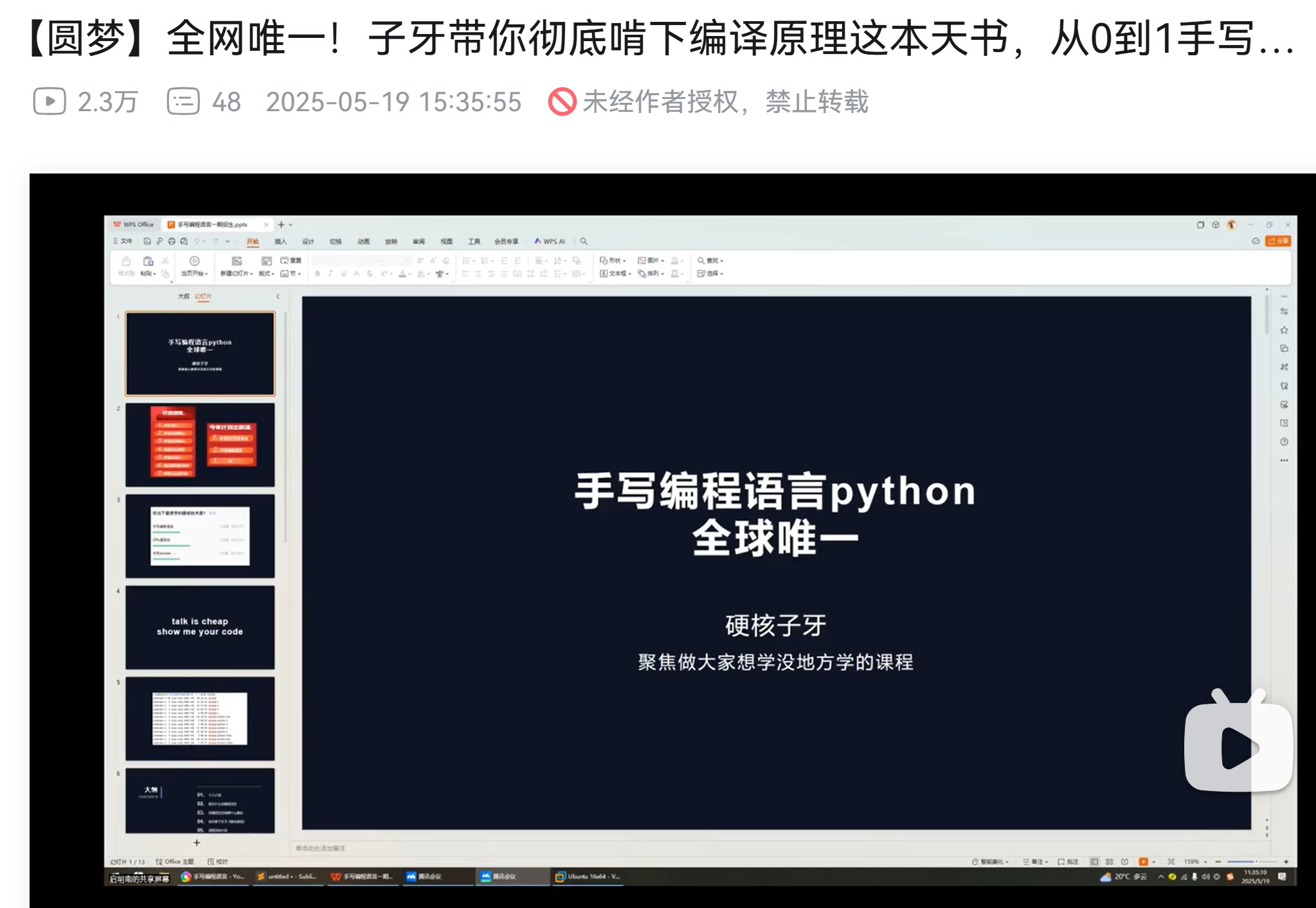1316x908 pixels.
Task: Open the quick toolbar customize chevron
Action: tap(228, 242)
